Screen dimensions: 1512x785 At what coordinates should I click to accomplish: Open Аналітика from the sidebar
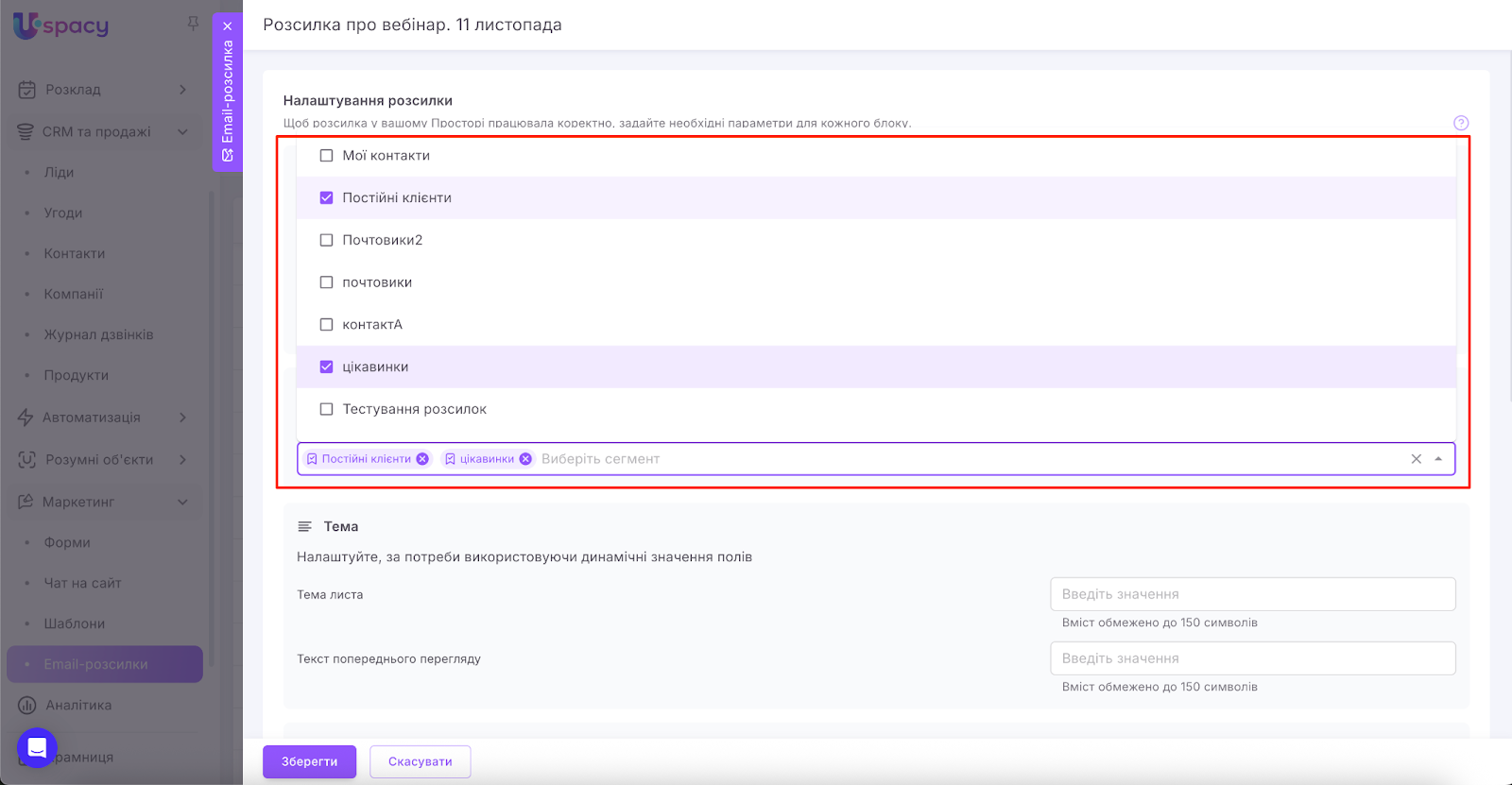(x=78, y=705)
